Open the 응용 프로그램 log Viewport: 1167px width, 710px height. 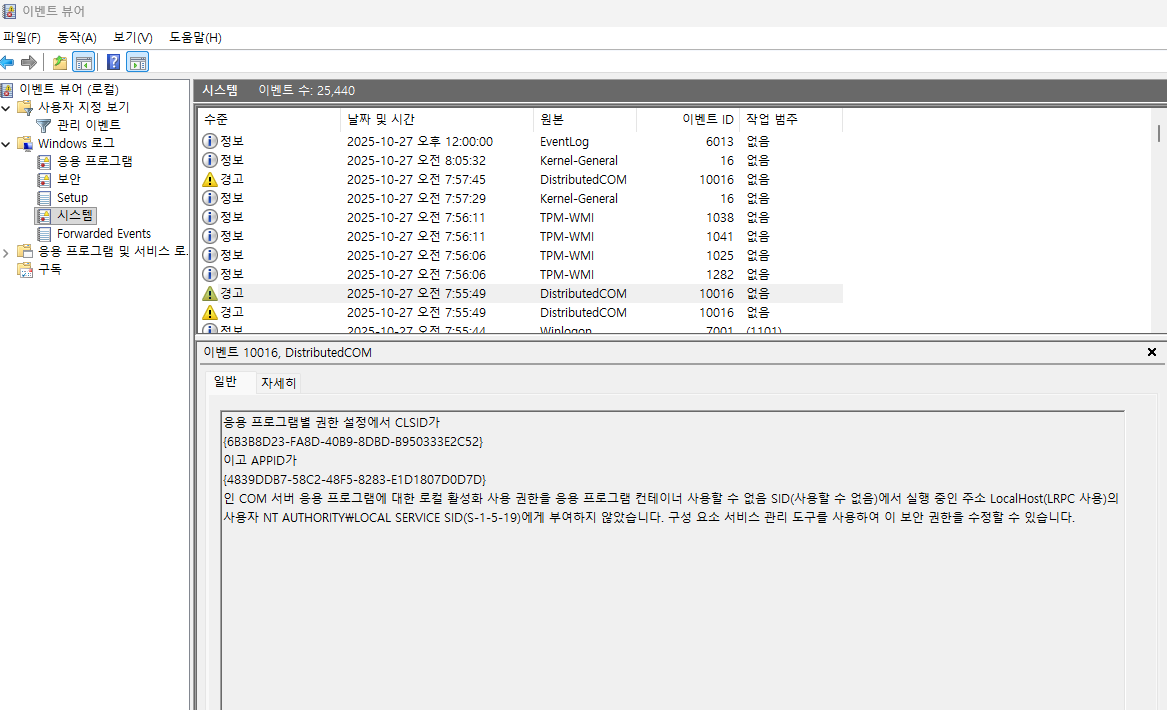(95, 161)
